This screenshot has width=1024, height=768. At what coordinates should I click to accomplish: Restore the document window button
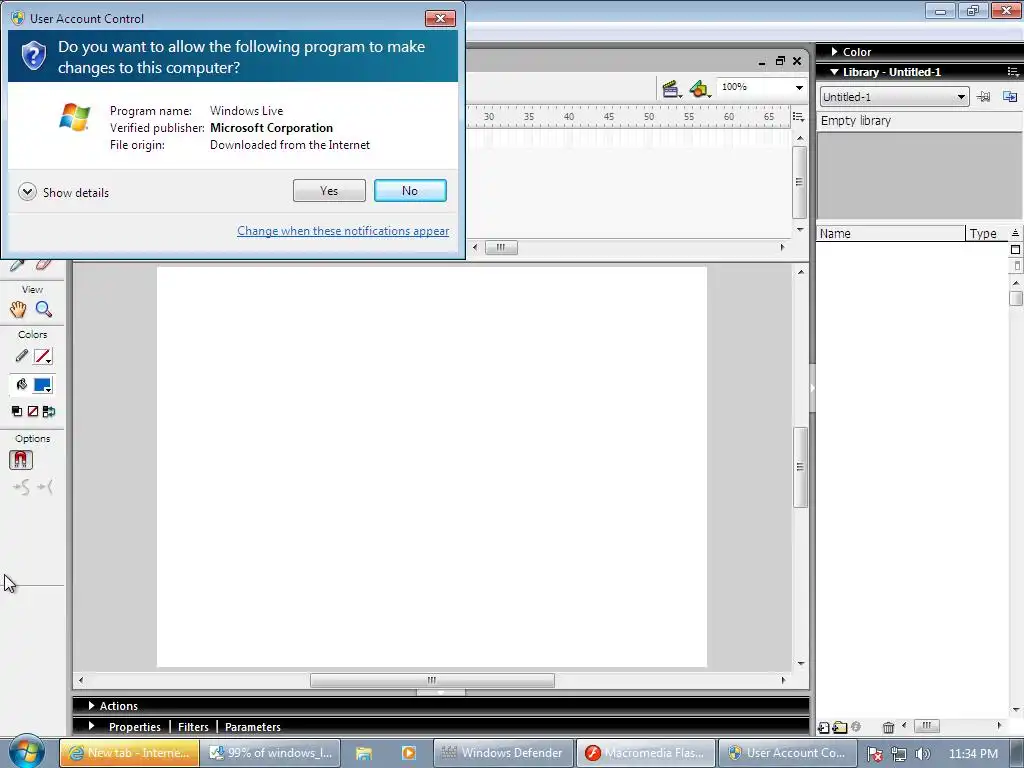780,61
